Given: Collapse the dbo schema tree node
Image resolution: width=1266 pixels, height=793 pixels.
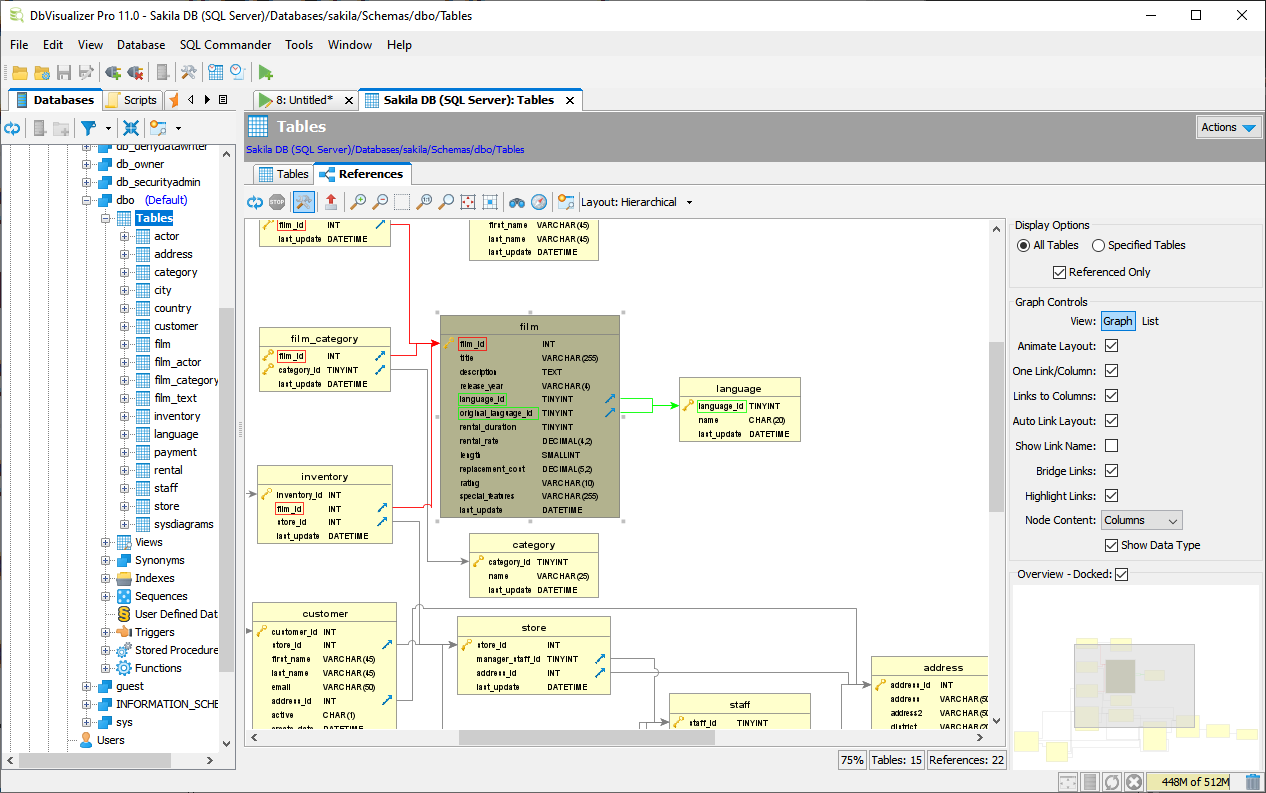Looking at the screenshot, I should (86, 200).
